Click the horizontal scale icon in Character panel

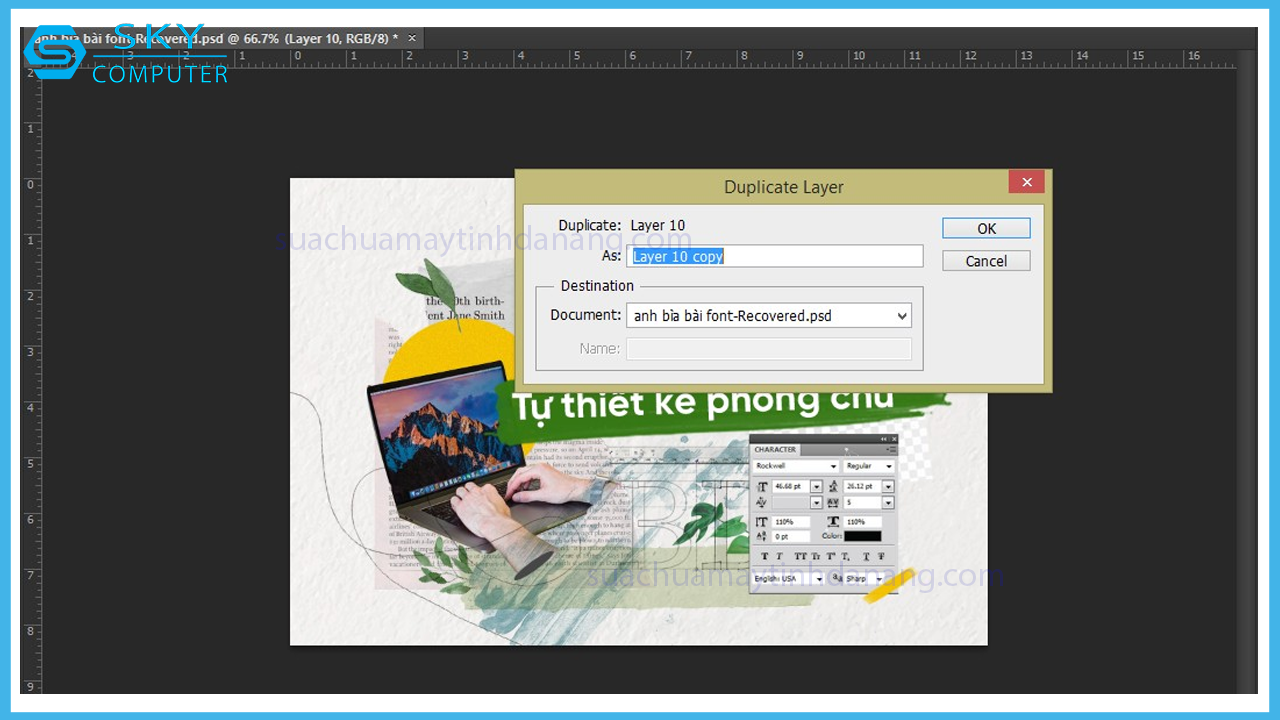834,522
